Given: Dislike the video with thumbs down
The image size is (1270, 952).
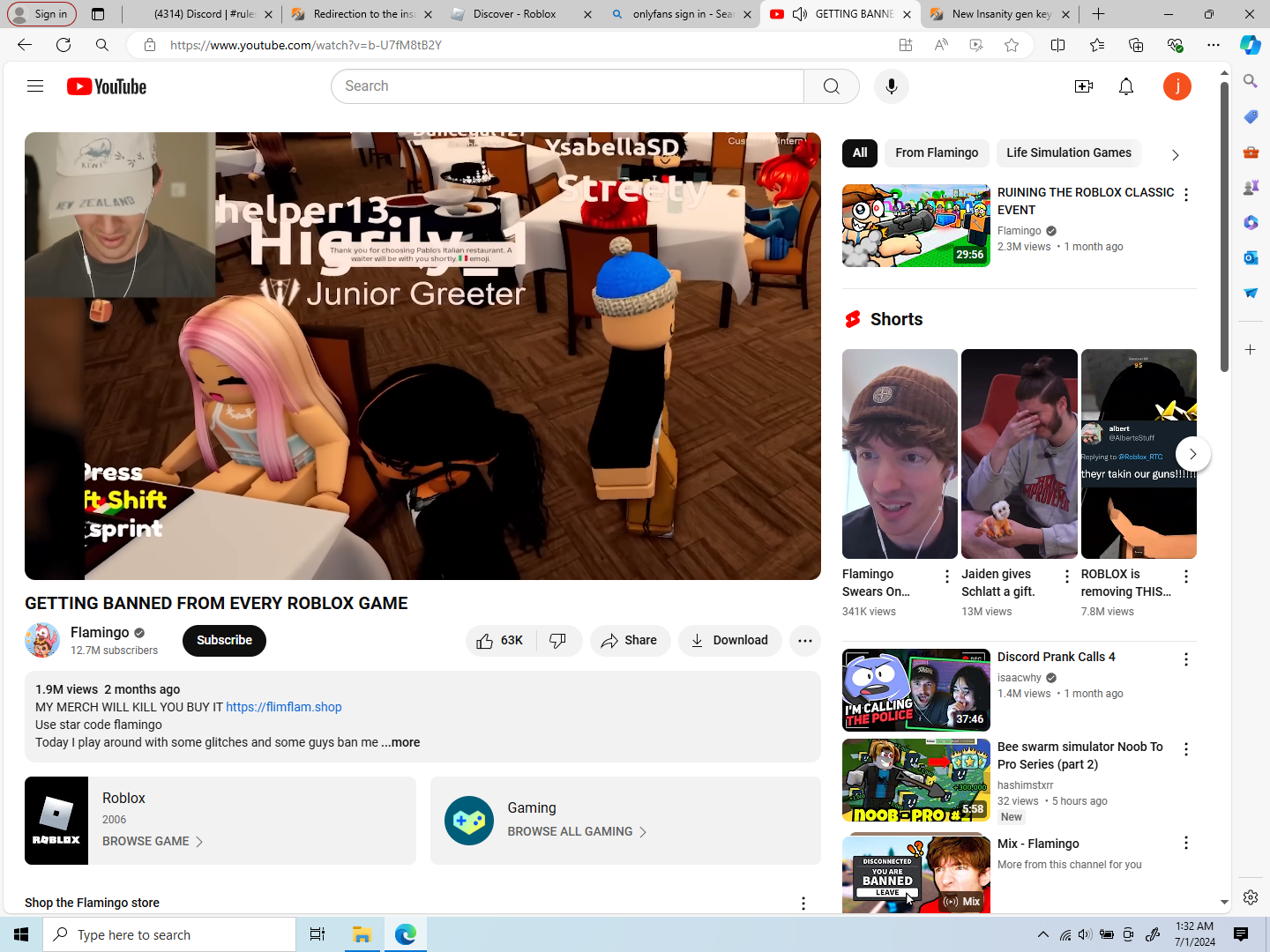Looking at the screenshot, I should [x=558, y=641].
